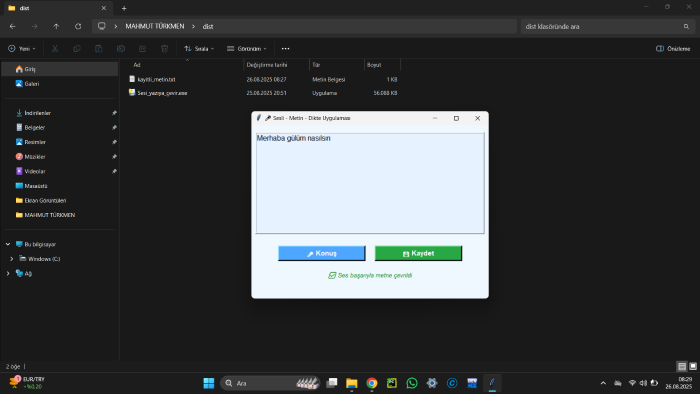Open the Görünüm view dropdown

tap(246, 49)
